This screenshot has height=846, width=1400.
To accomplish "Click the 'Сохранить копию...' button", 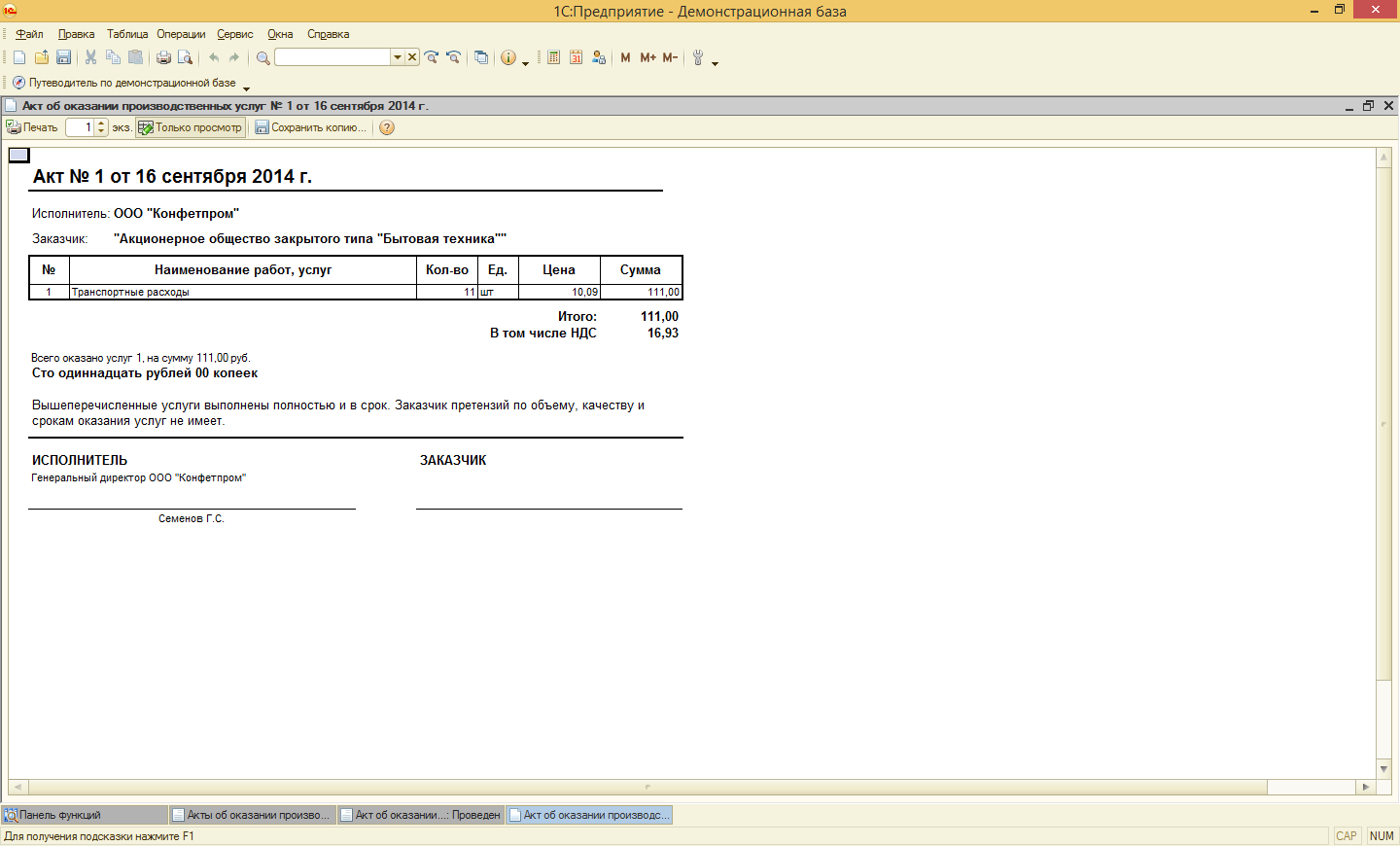I will (x=311, y=127).
